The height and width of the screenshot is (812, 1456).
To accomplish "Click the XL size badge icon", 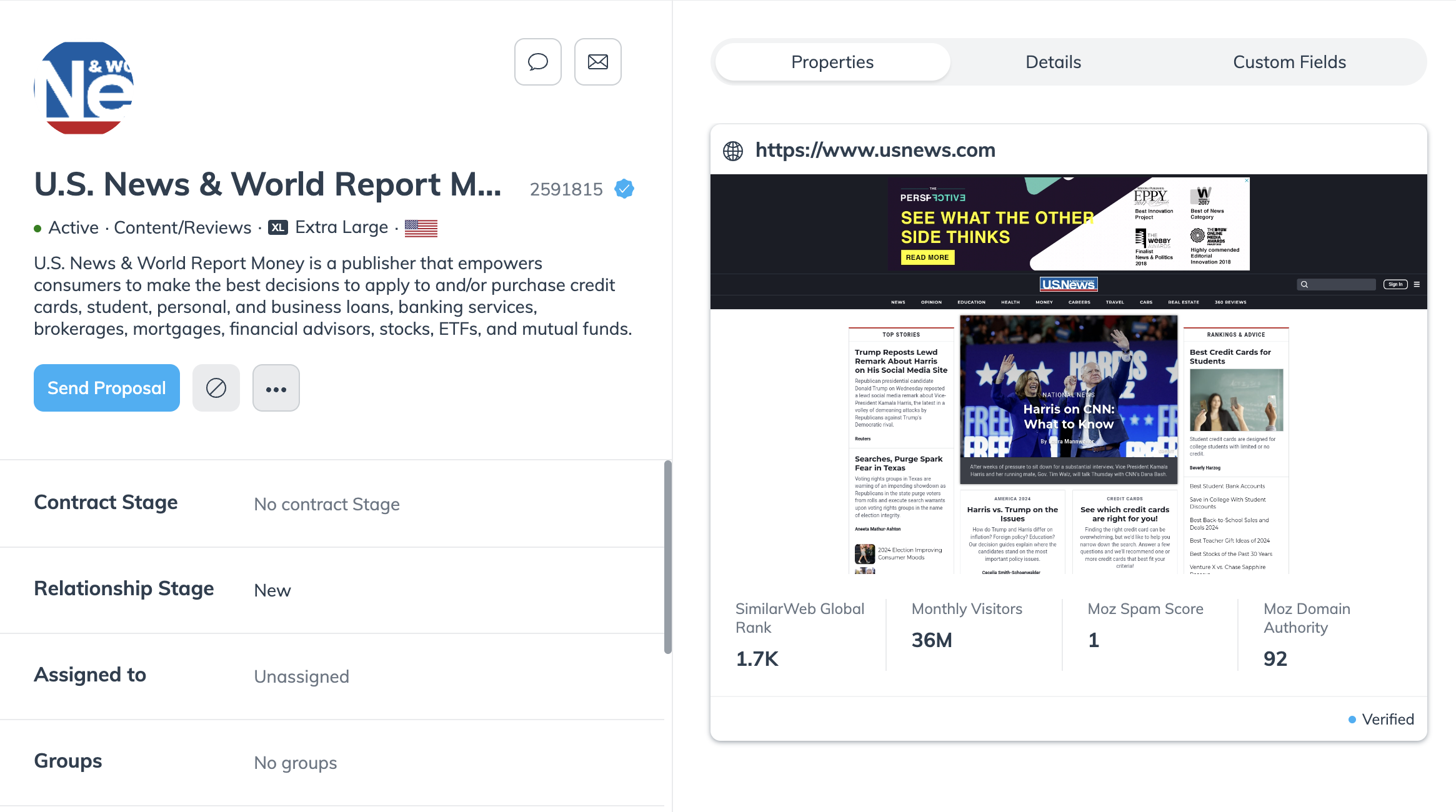I will (277, 227).
